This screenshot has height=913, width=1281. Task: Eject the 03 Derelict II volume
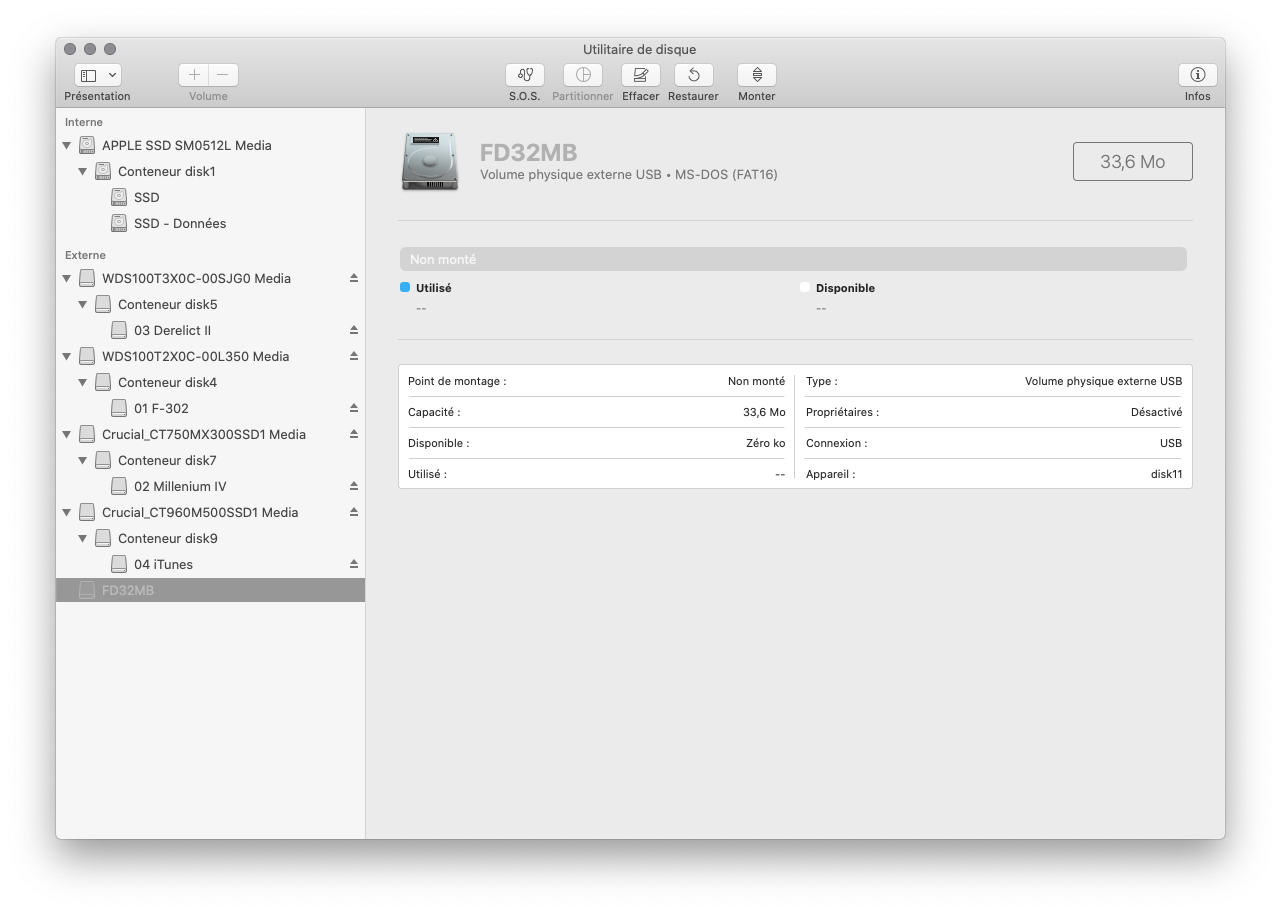[x=354, y=330]
